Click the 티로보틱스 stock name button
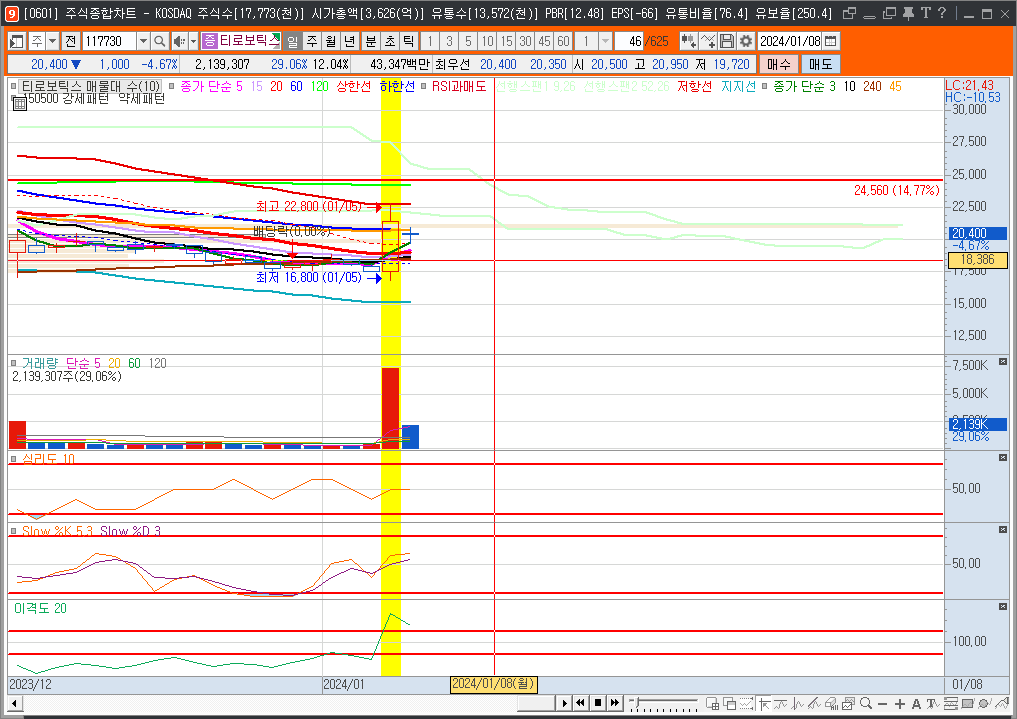 [241, 41]
